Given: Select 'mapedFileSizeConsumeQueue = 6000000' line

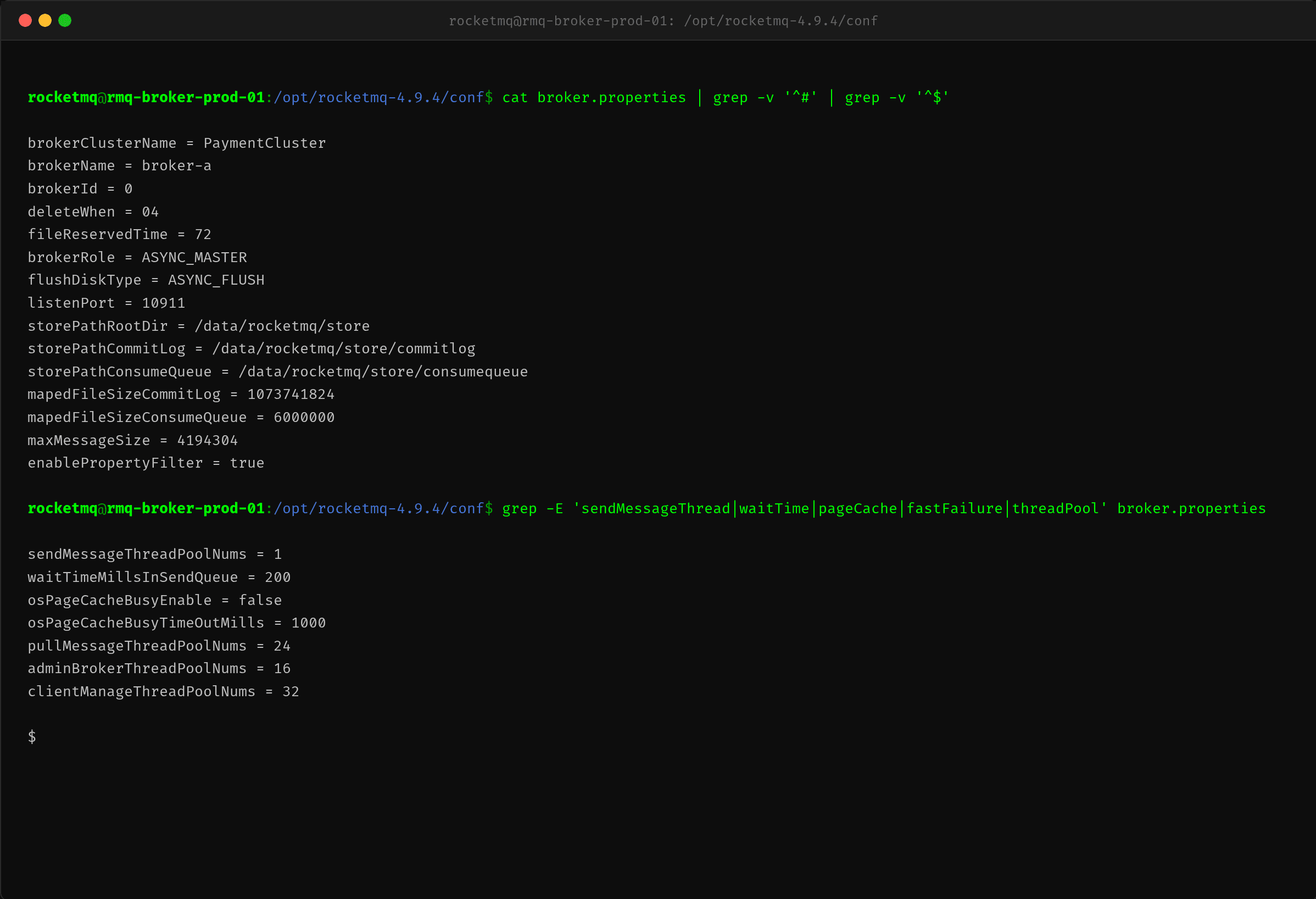Looking at the screenshot, I should 181,418.
